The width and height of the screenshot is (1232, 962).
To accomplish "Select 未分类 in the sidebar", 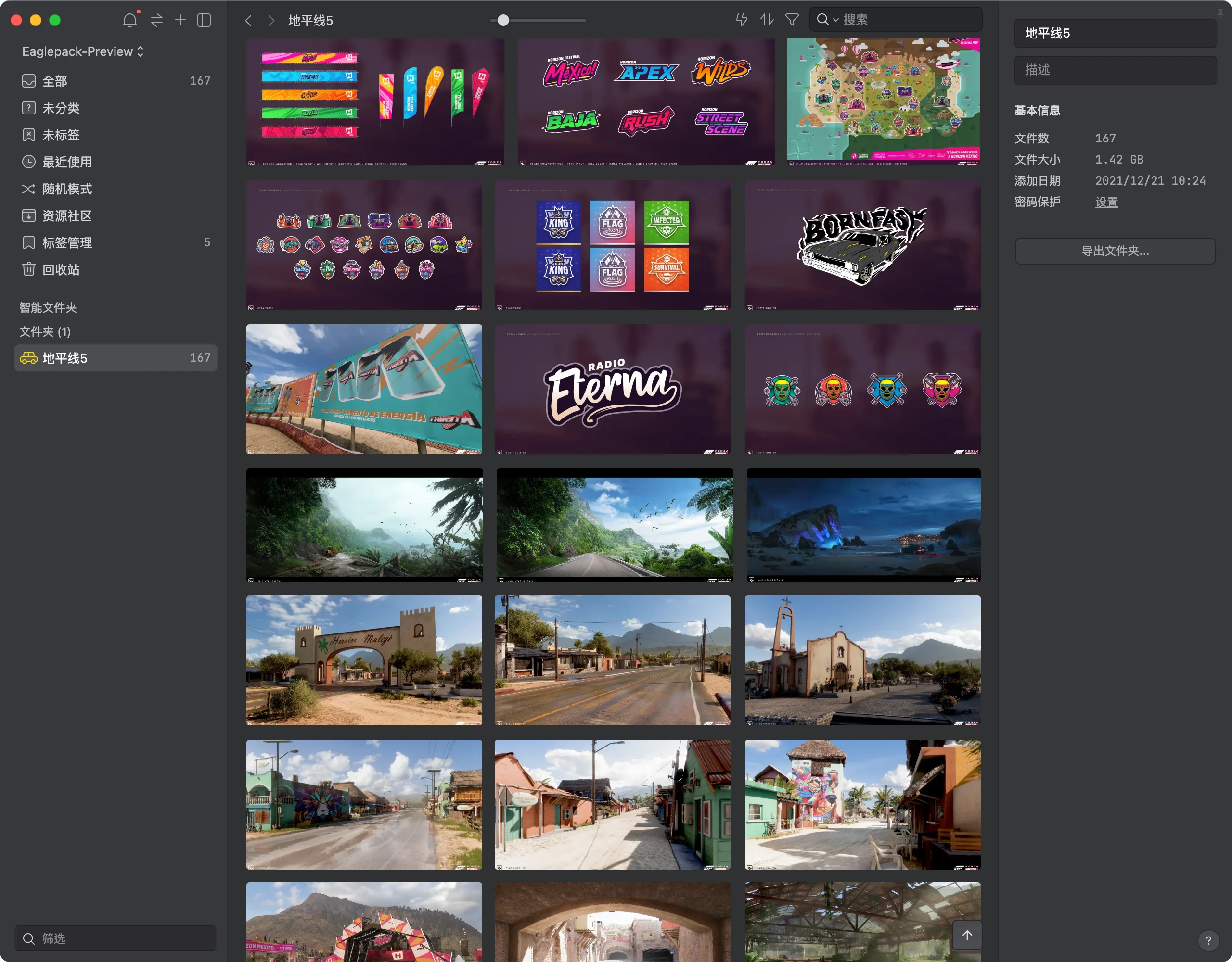I will 115,108.
